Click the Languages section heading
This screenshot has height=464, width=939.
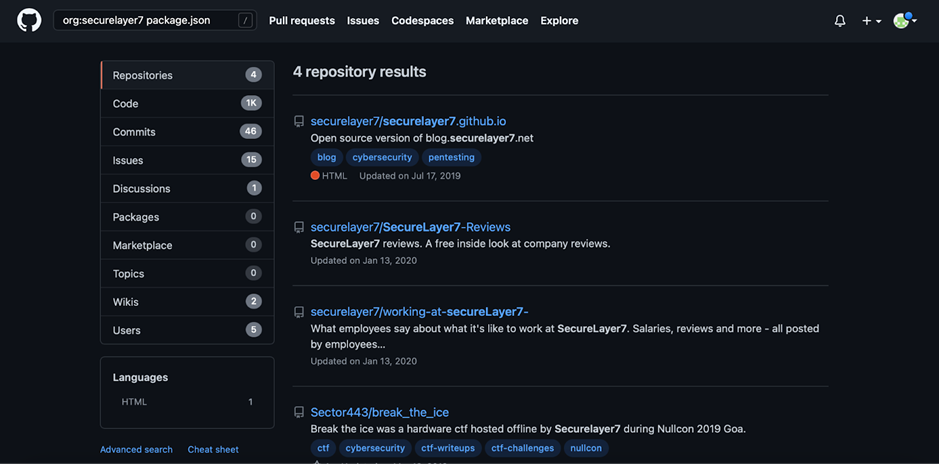click(140, 378)
